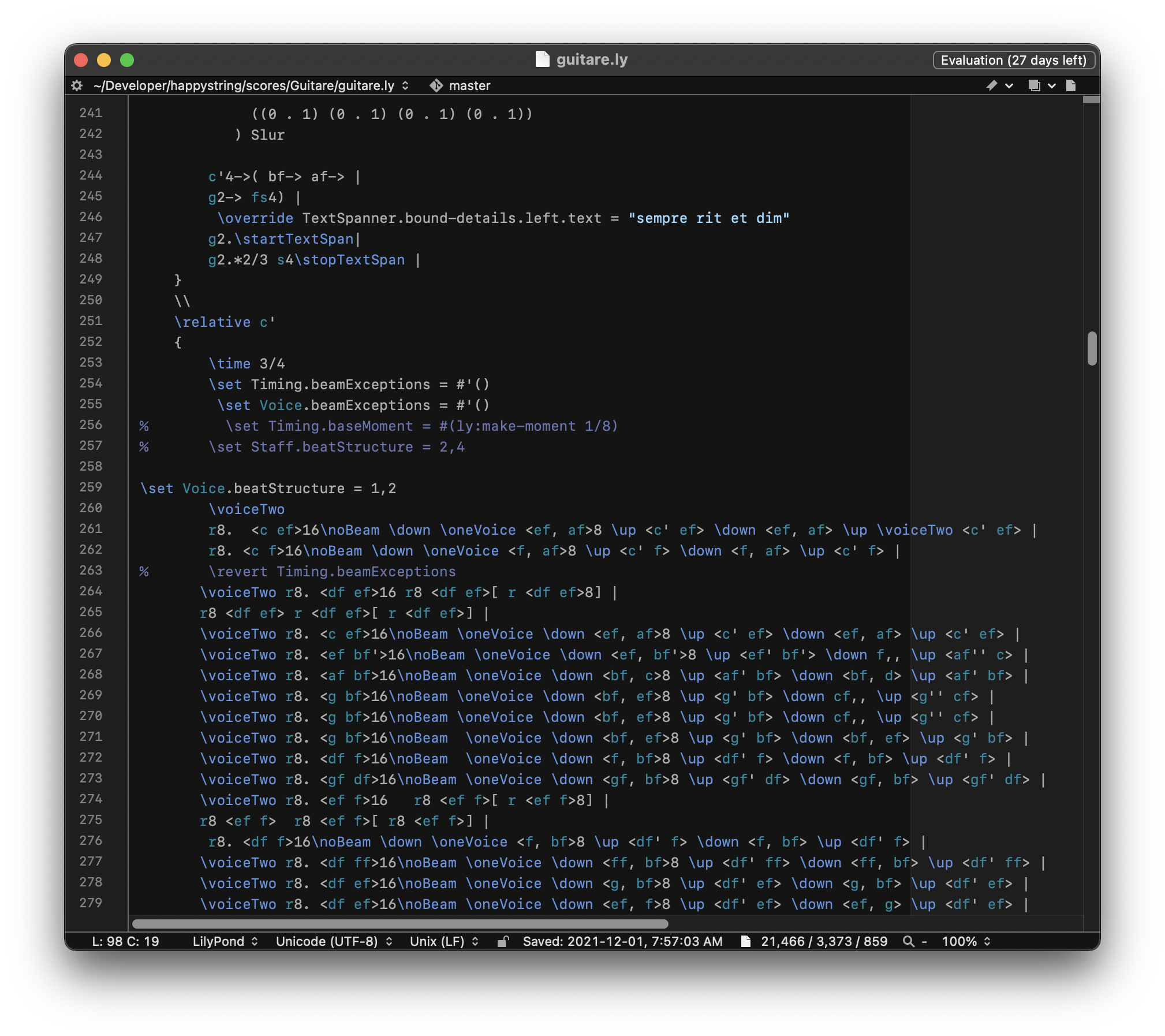The width and height of the screenshot is (1165, 1036).
Task: Adjust zoom using the 100% stepper
Action: tap(963, 941)
